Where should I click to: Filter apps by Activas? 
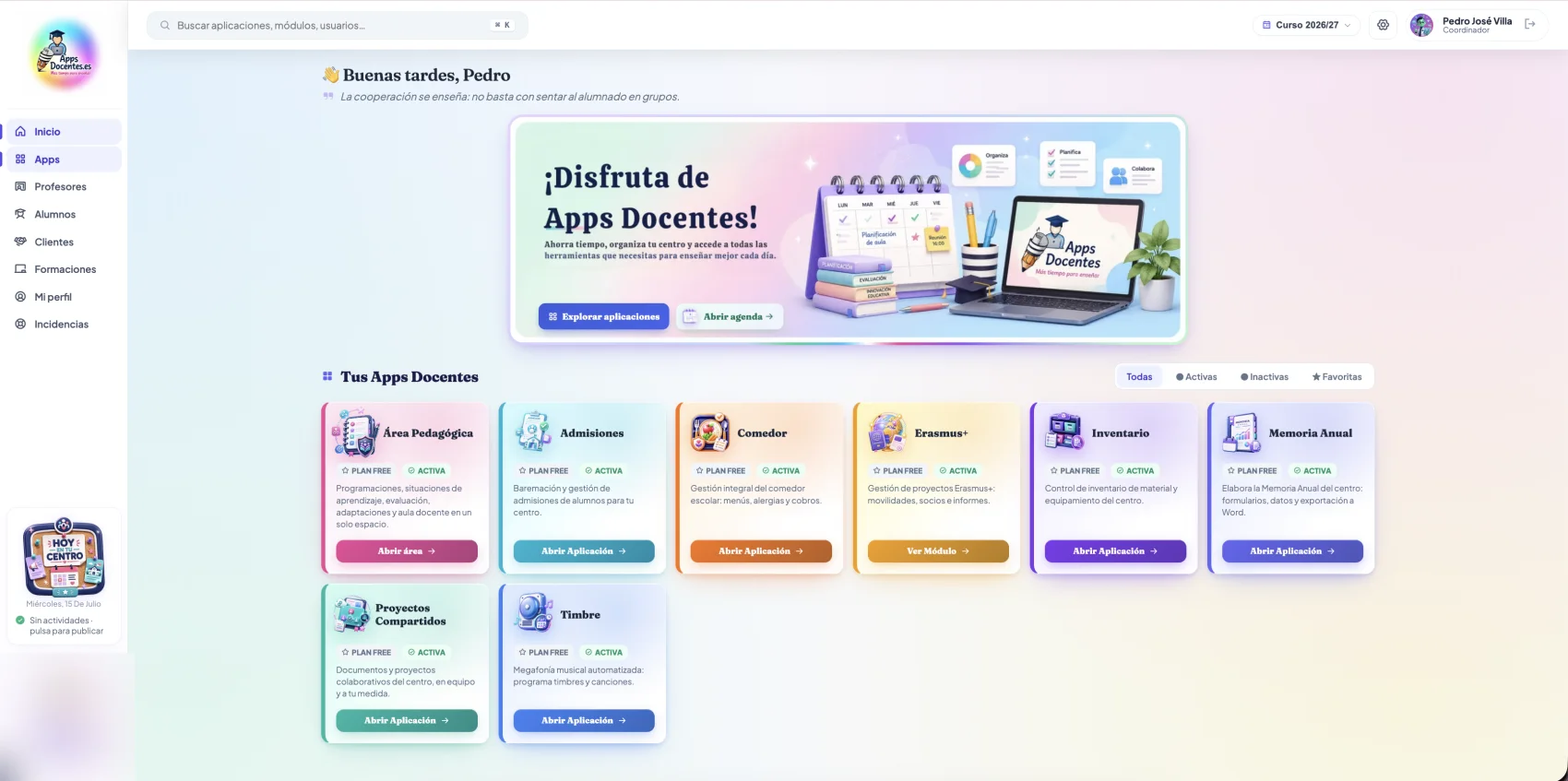[1196, 377]
